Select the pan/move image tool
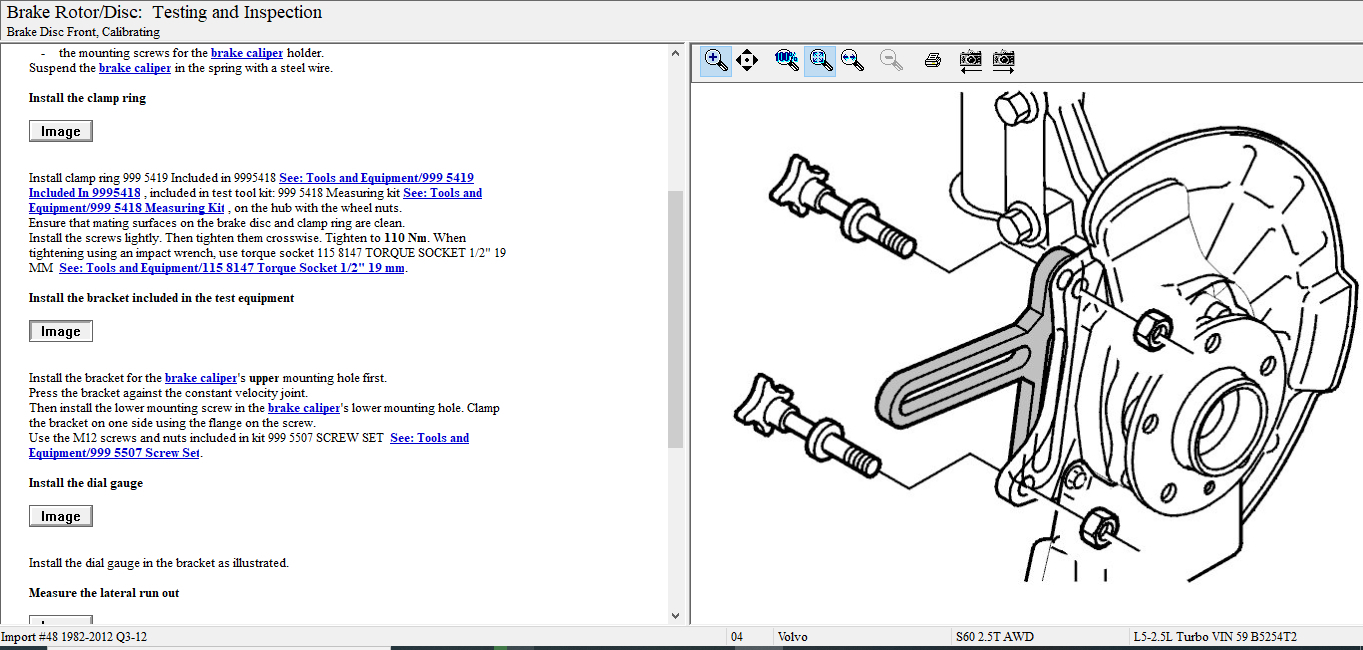This screenshot has height=650, width=1363. (747, 60)
